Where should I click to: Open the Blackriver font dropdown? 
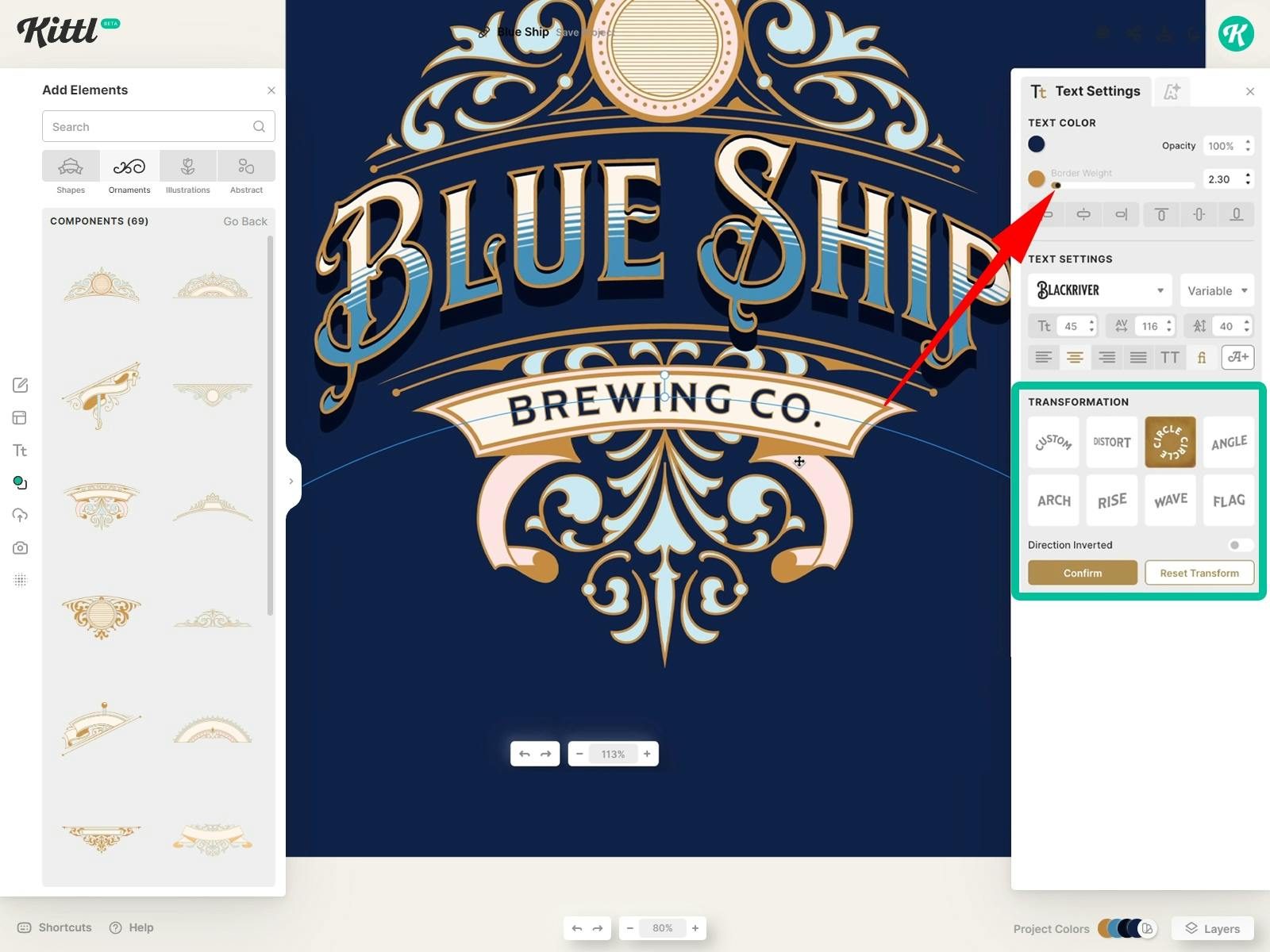tap(1100, 291)
